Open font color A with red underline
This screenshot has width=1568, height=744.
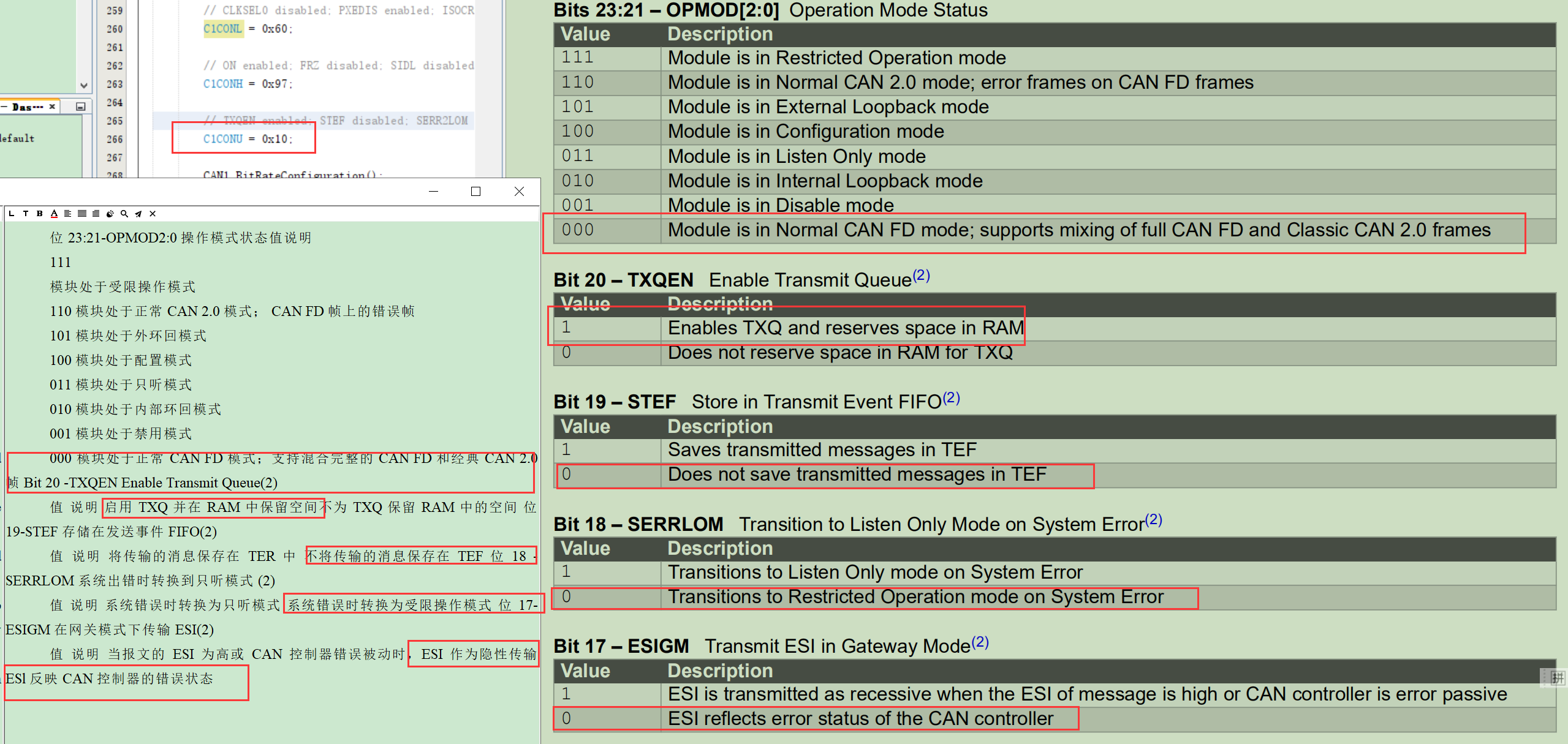[54, 214]
